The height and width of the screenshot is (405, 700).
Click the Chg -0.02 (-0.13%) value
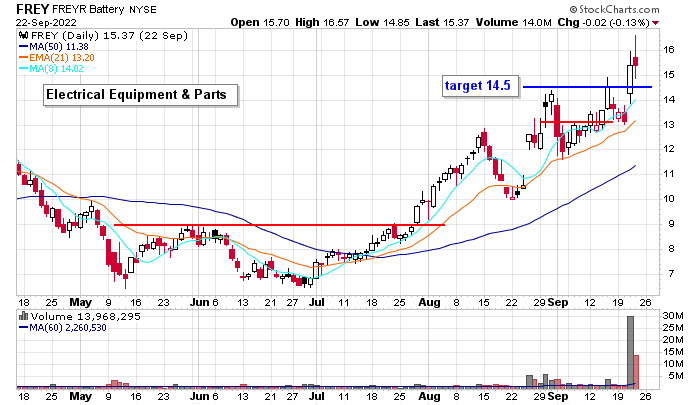[604, 22]
